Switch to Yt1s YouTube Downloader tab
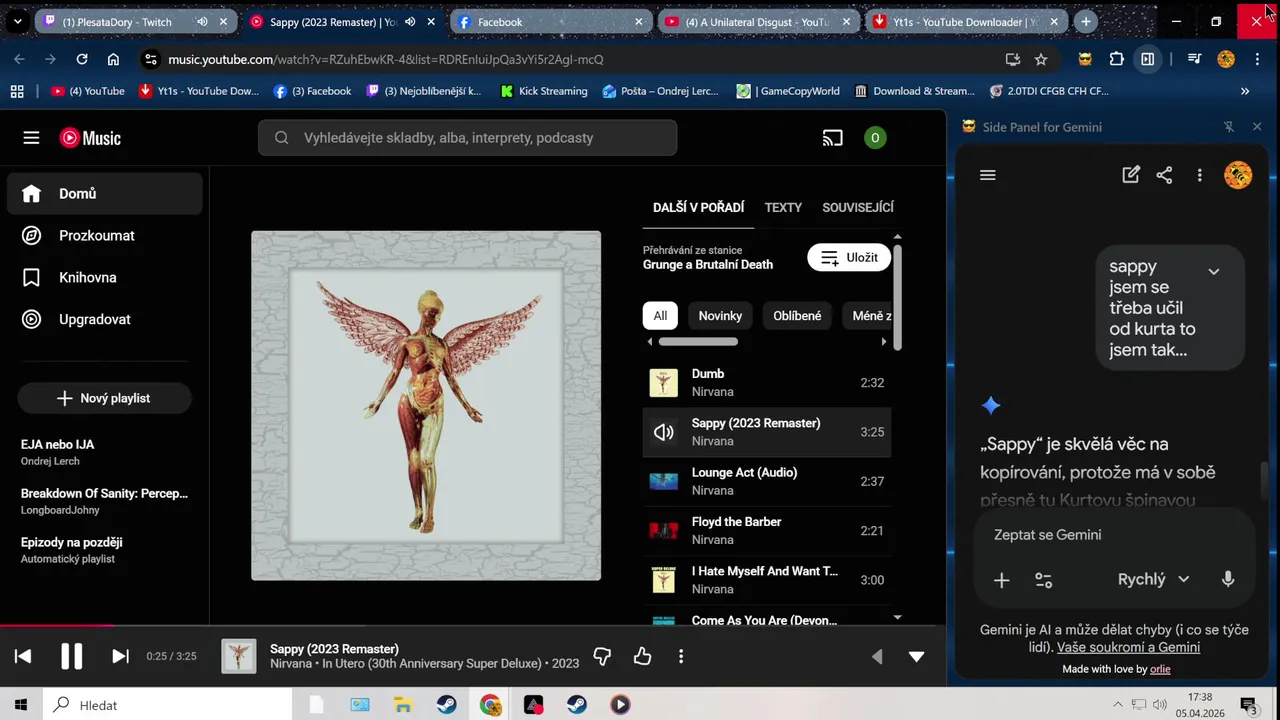This screenshot has height=720, width=1280. (x=965, y=22)
